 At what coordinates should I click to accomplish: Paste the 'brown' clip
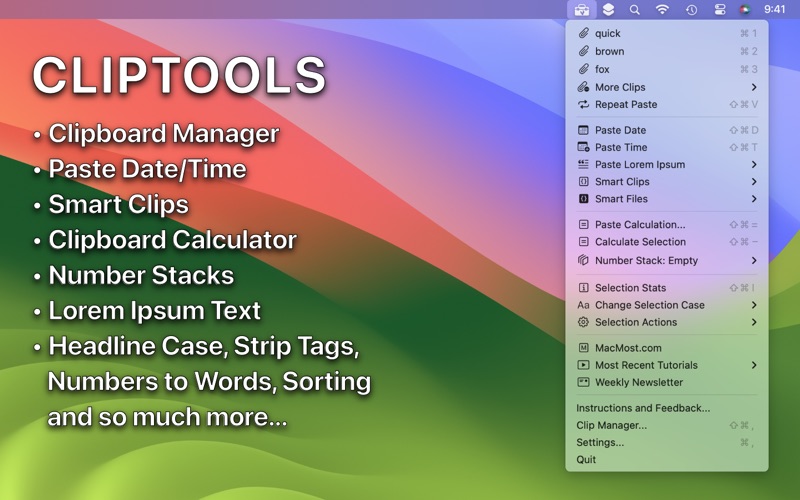coord(667,51)
